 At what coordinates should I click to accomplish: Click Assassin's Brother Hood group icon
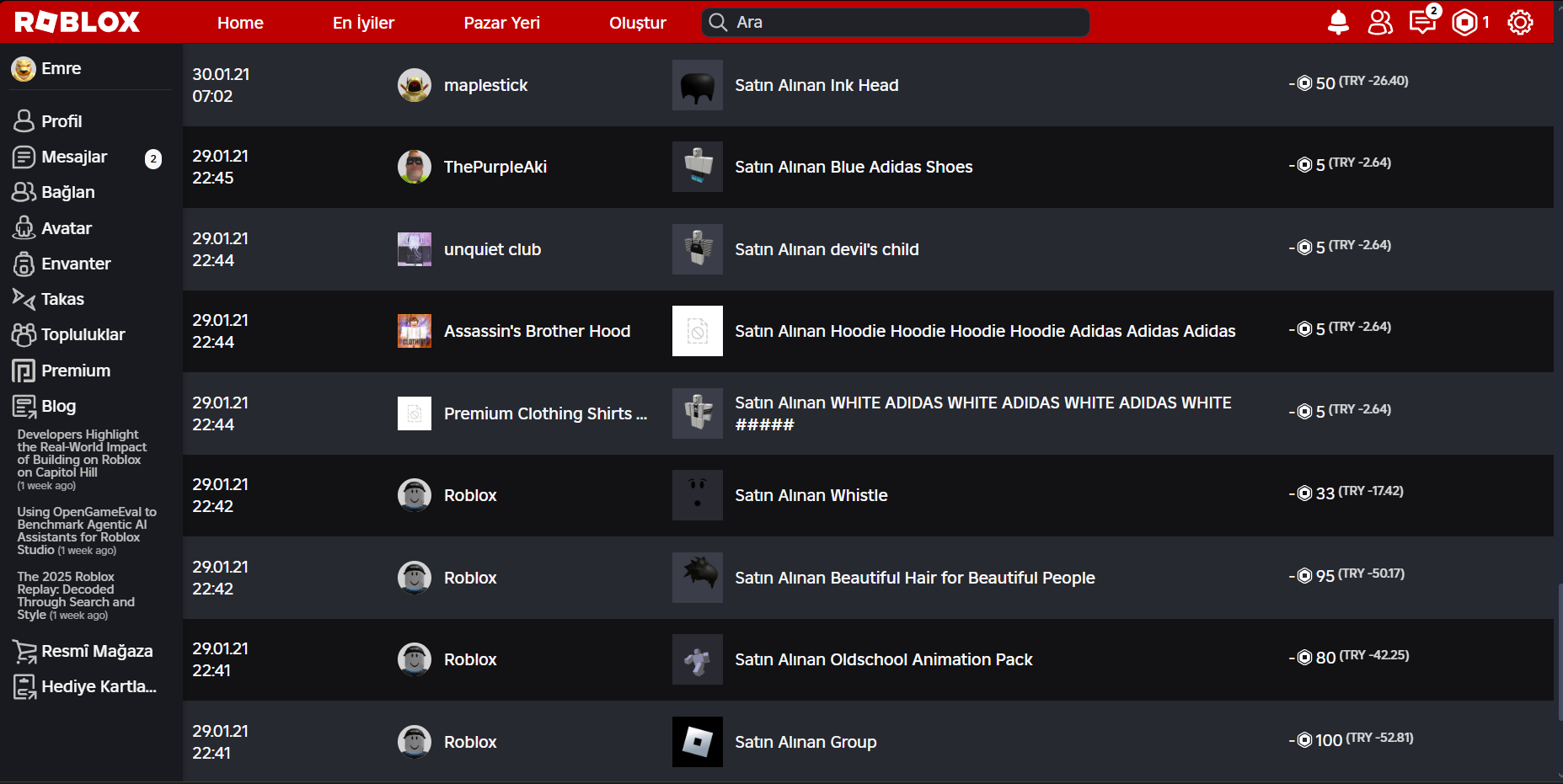point(415,331)
